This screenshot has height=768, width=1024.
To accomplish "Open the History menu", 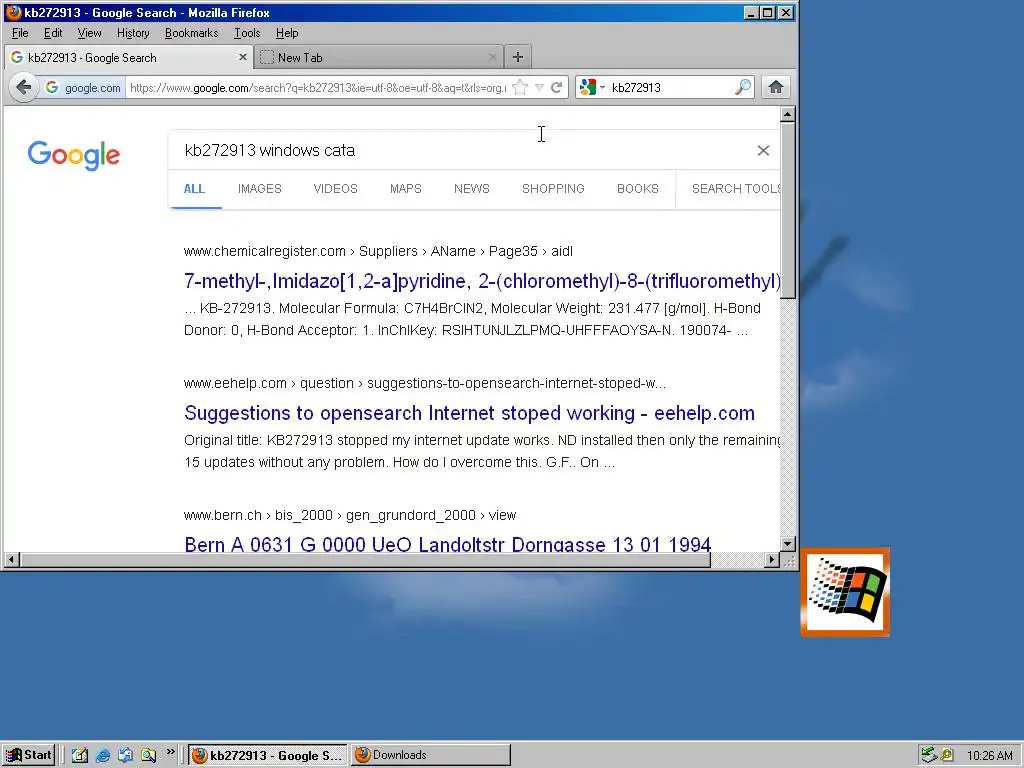I will pos(133,33).
